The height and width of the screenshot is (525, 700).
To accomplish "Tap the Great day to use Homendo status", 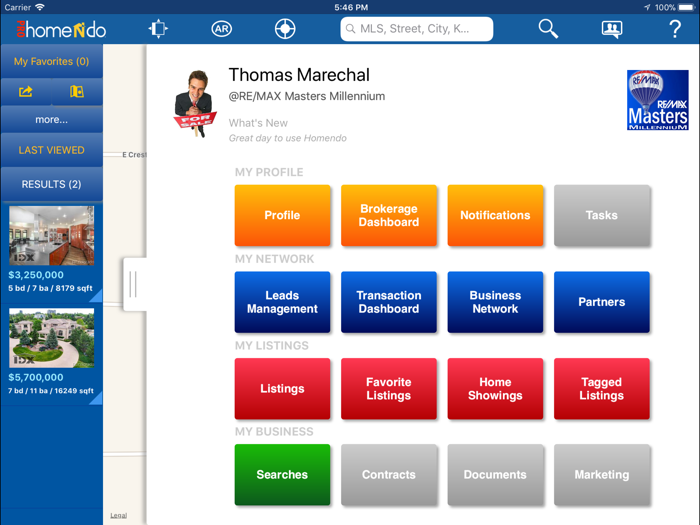I will pyautogui.click(x=288, y=138).
